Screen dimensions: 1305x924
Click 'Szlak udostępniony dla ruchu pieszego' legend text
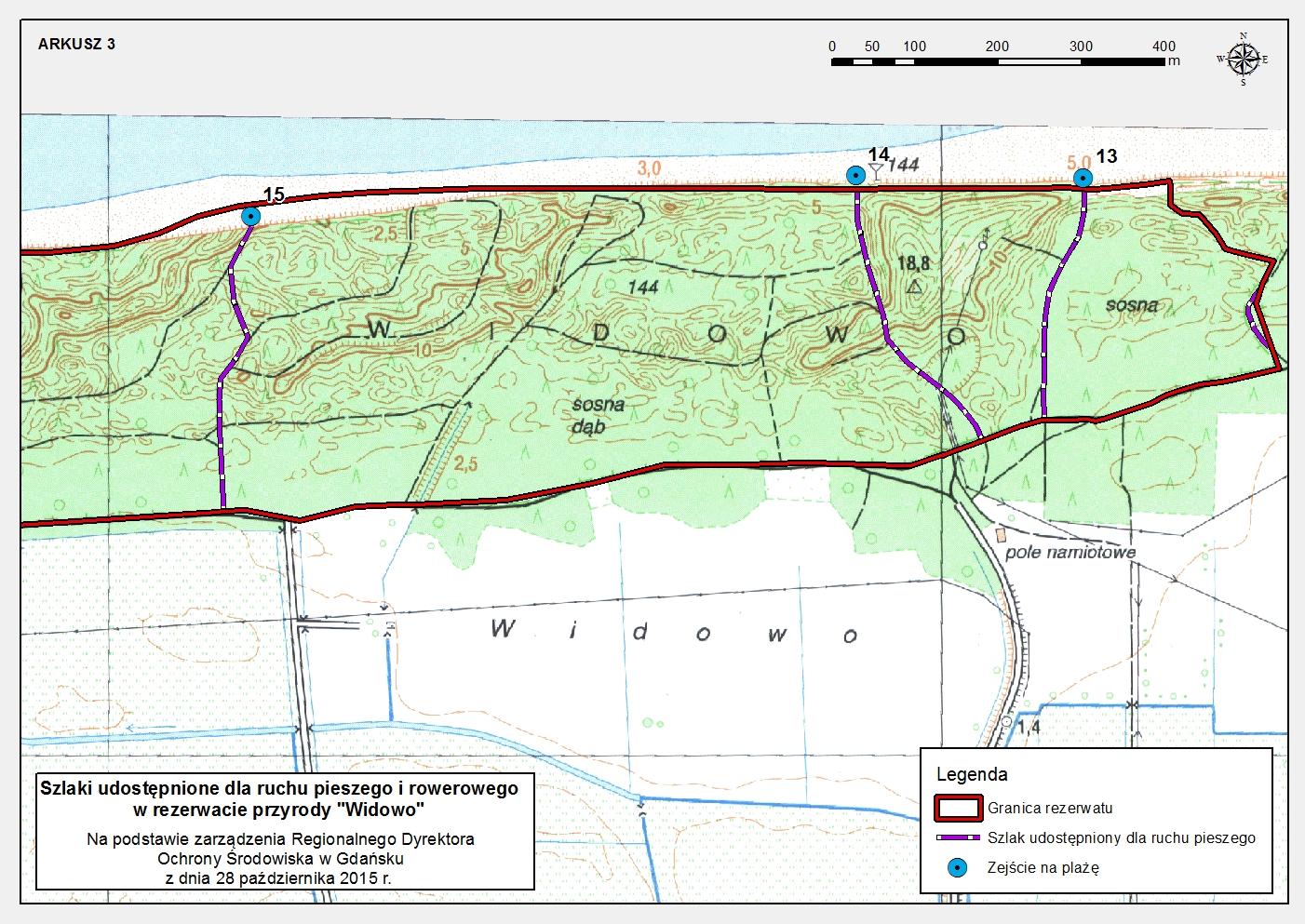[1122, 838]
